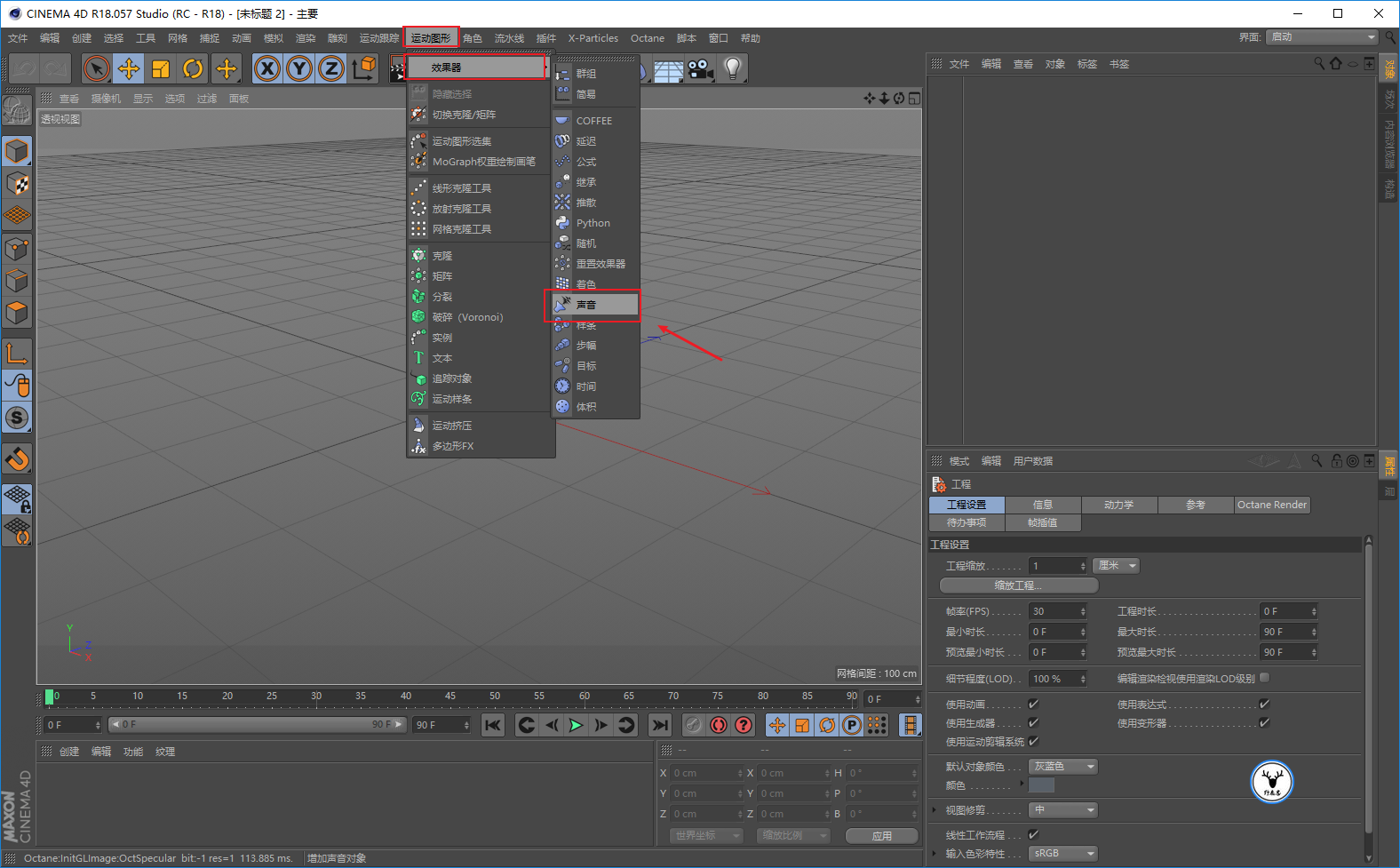Screen dimensions: 1400x868
Task: Click the Make Editable icon in left toolbar
Action: tap(17, 110)
